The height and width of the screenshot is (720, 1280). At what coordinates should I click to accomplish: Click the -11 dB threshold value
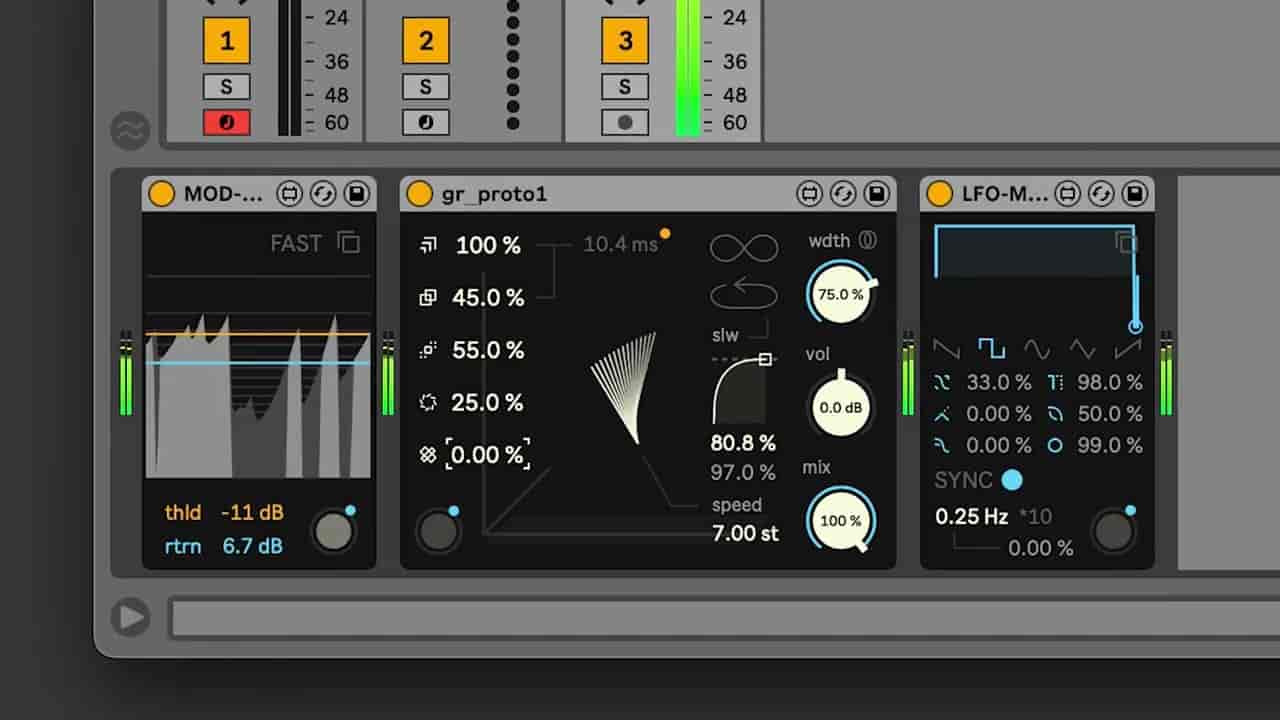coord(252,513)
